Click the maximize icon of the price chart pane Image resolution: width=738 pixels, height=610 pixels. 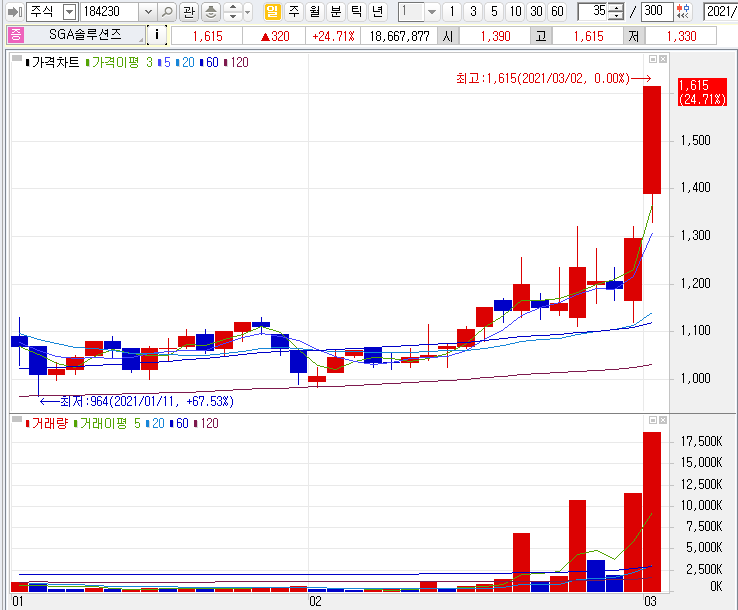(653, 59)
